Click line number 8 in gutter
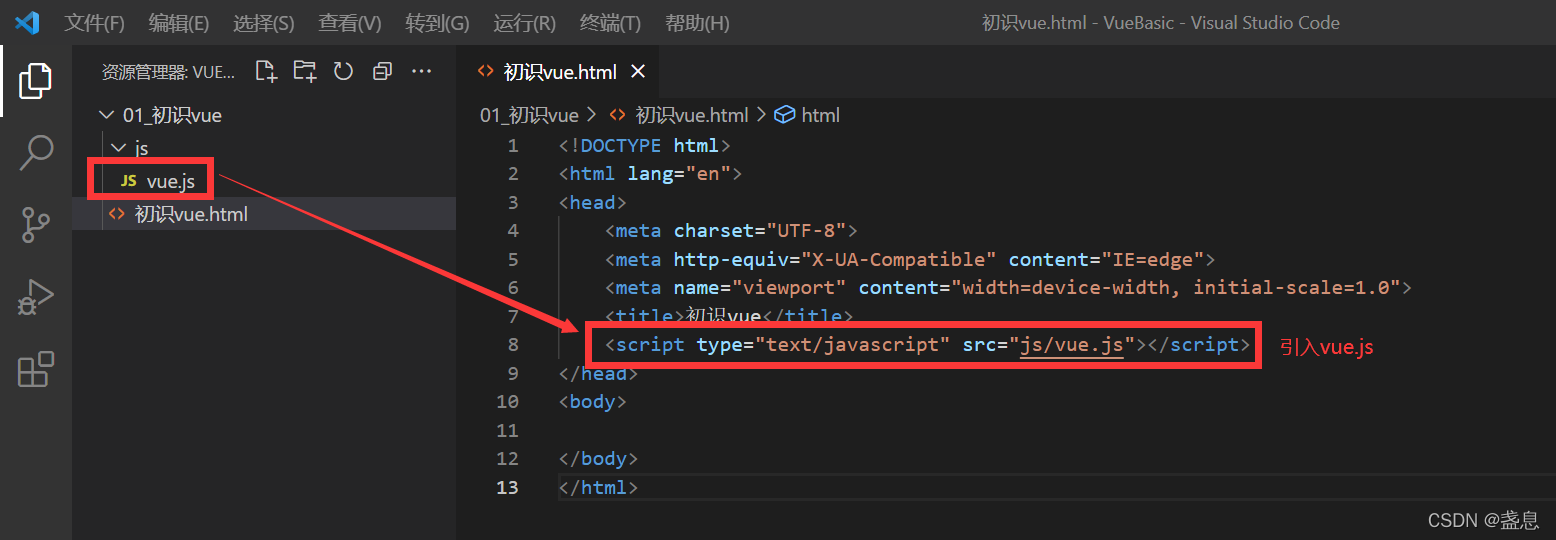 tap(513, 345)
